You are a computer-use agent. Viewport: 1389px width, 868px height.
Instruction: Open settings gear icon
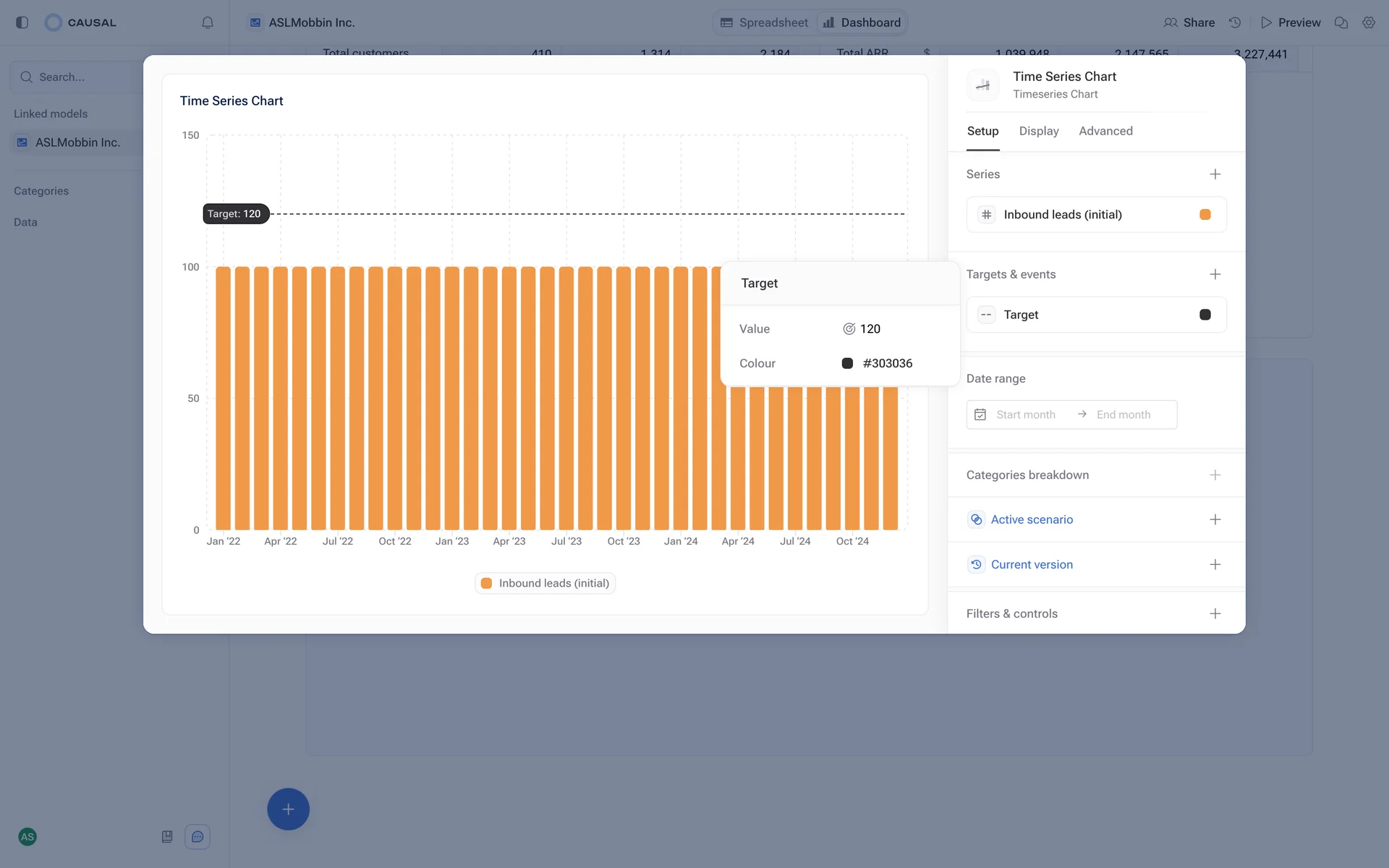1368,22
